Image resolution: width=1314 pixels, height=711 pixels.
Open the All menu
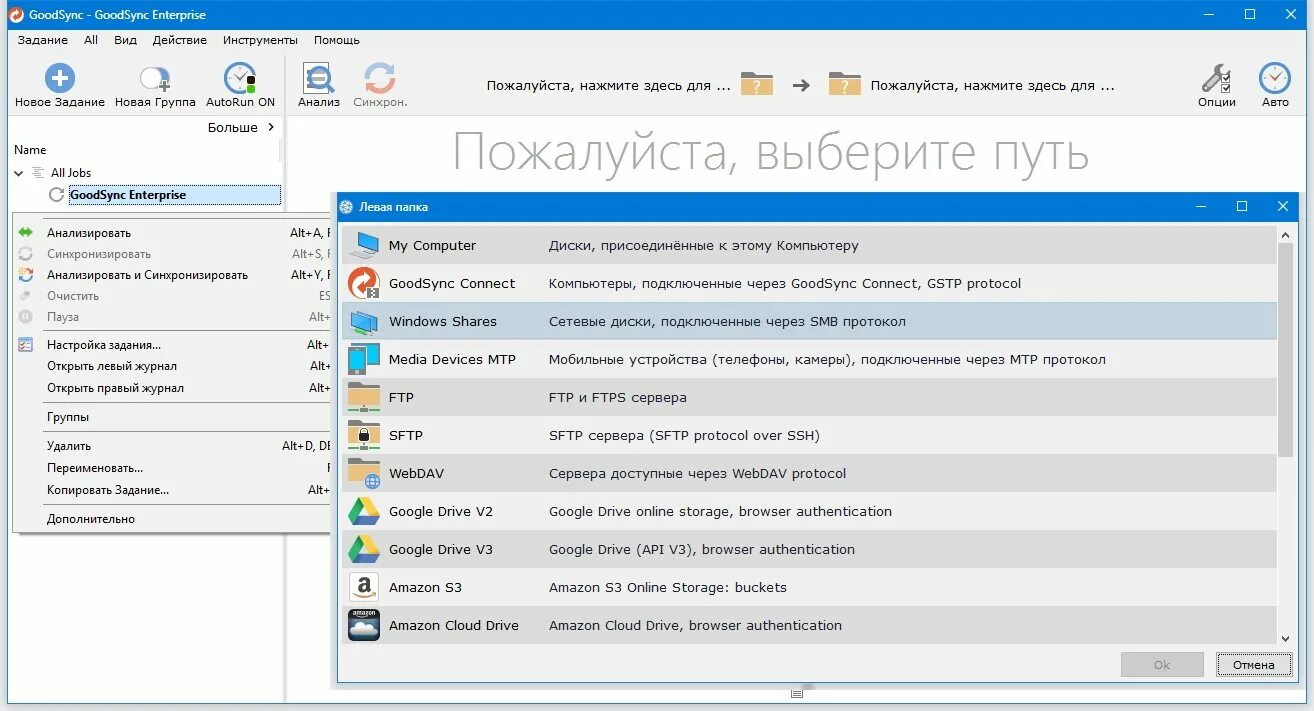91,40
